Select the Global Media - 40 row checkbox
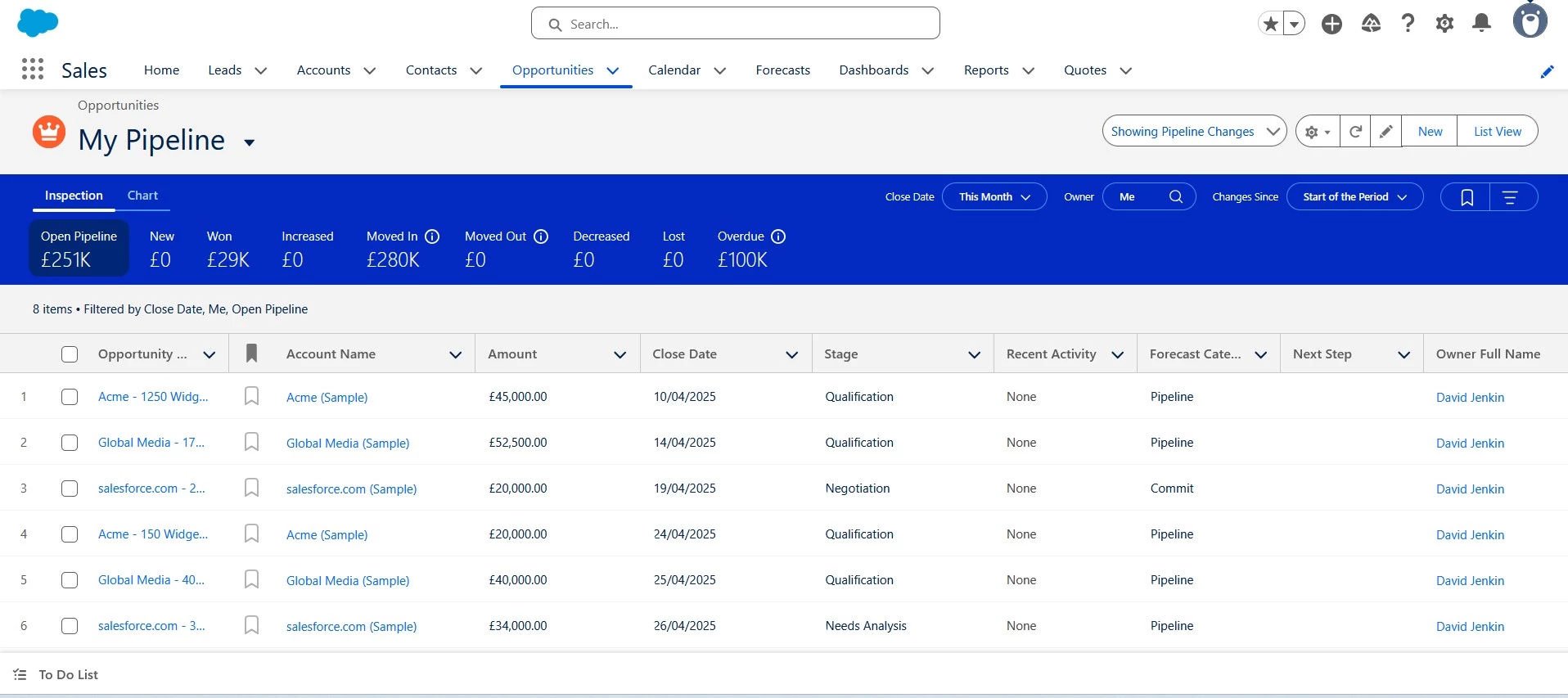Screen dimensions: 1568x698 click(70, 580)
